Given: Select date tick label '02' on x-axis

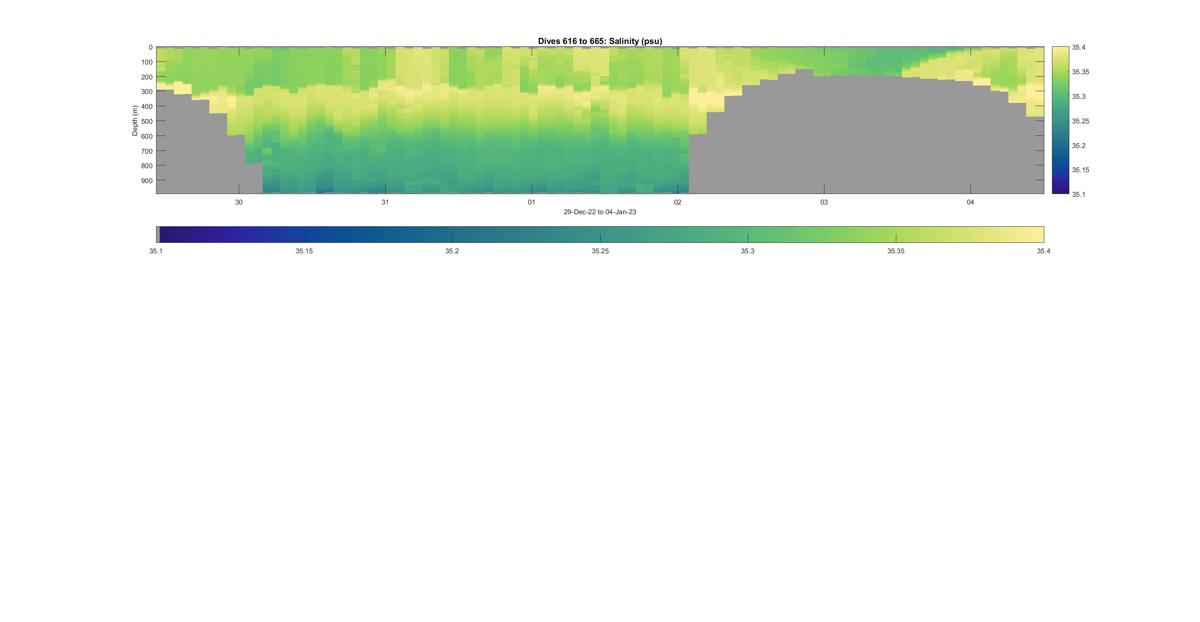Looking at the screenshot, I should pos(678,202).
